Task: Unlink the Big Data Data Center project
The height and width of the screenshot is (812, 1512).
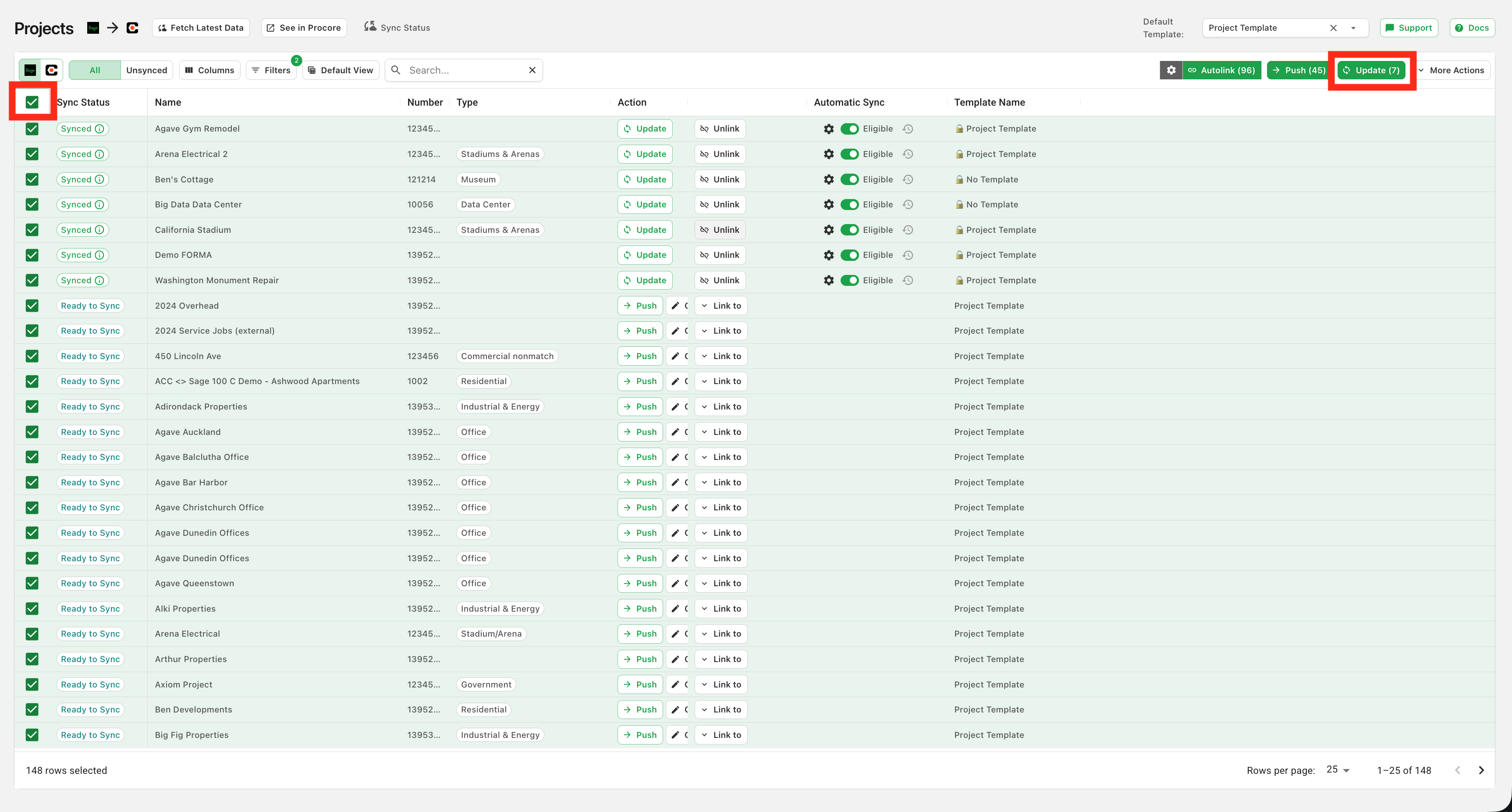Action: click(720, 205)
